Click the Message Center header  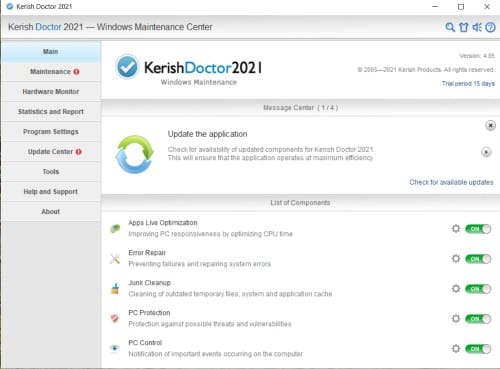(301, 108)
